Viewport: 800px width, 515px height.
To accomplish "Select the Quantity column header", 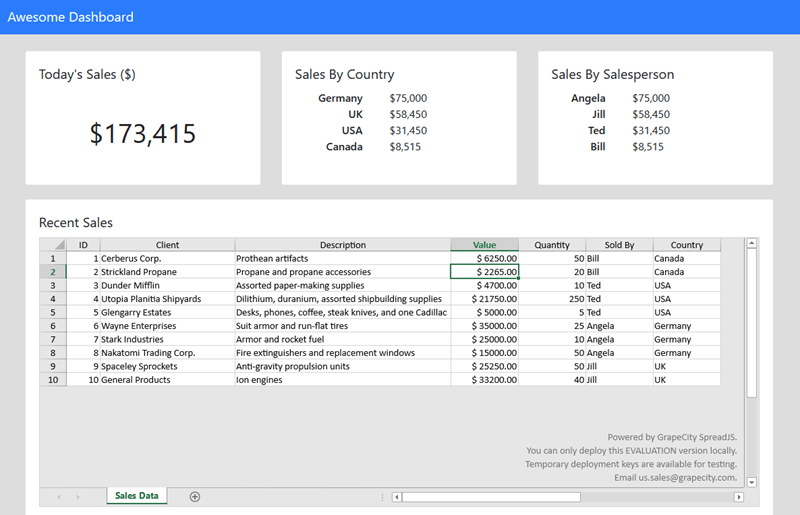I will (552, 244).
